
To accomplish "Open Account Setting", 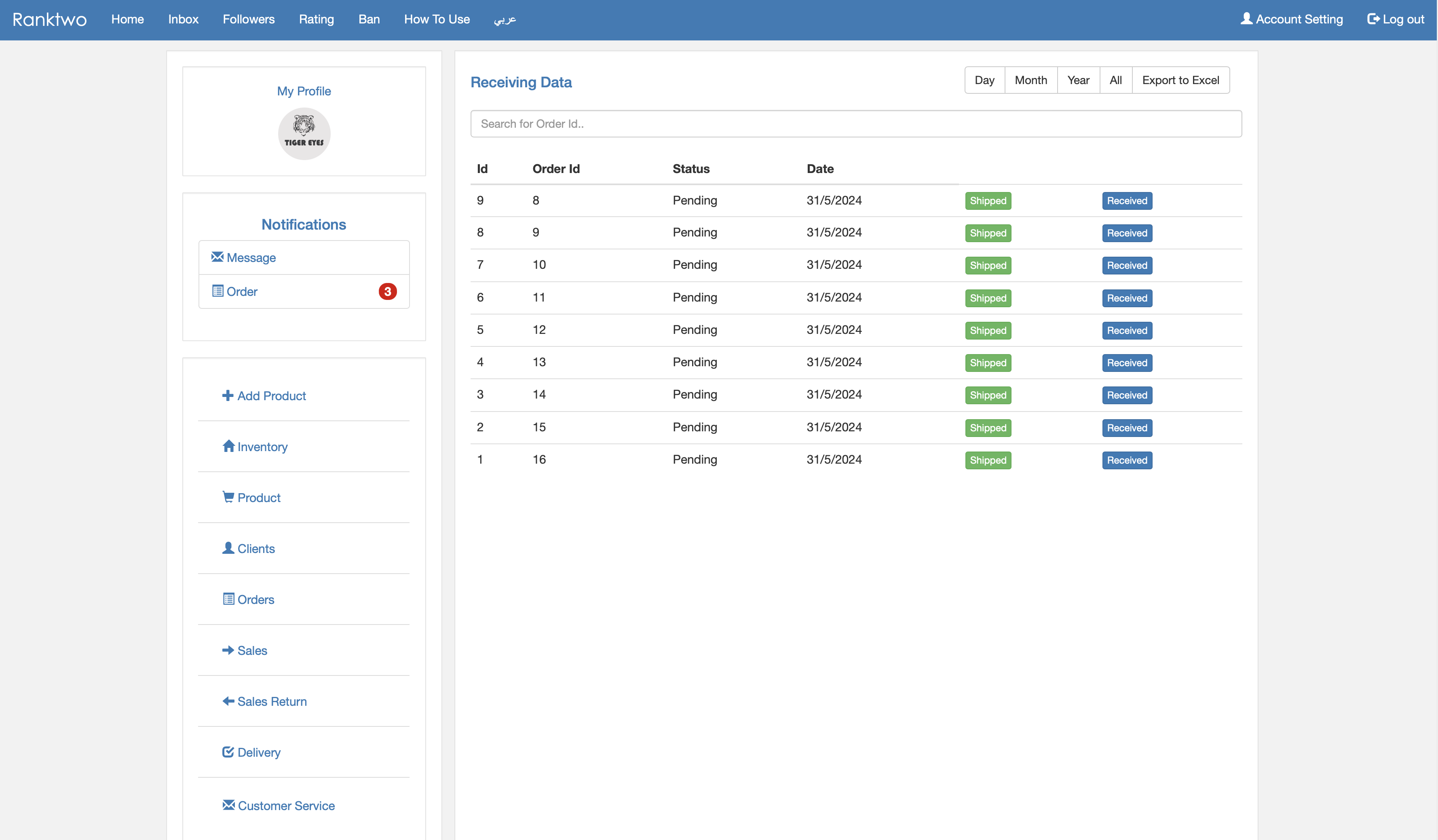I will (1292, 19).
